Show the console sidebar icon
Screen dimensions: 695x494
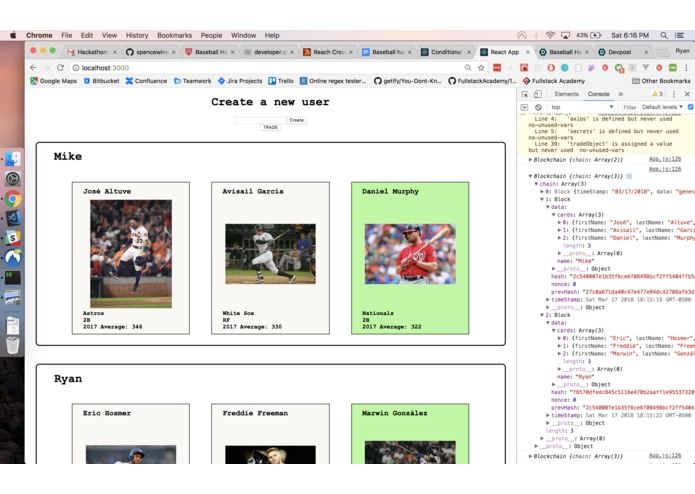pyautogui.click(x=524, y=107)
